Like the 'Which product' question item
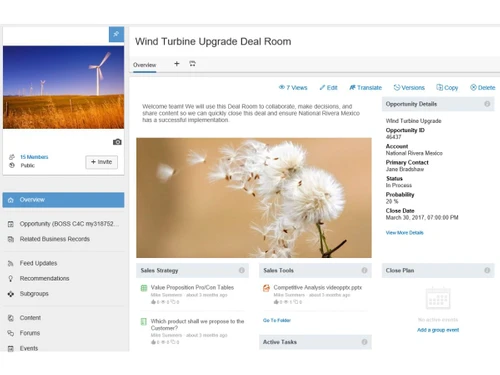This screenshot has width=500, height=375. point(153,342)
